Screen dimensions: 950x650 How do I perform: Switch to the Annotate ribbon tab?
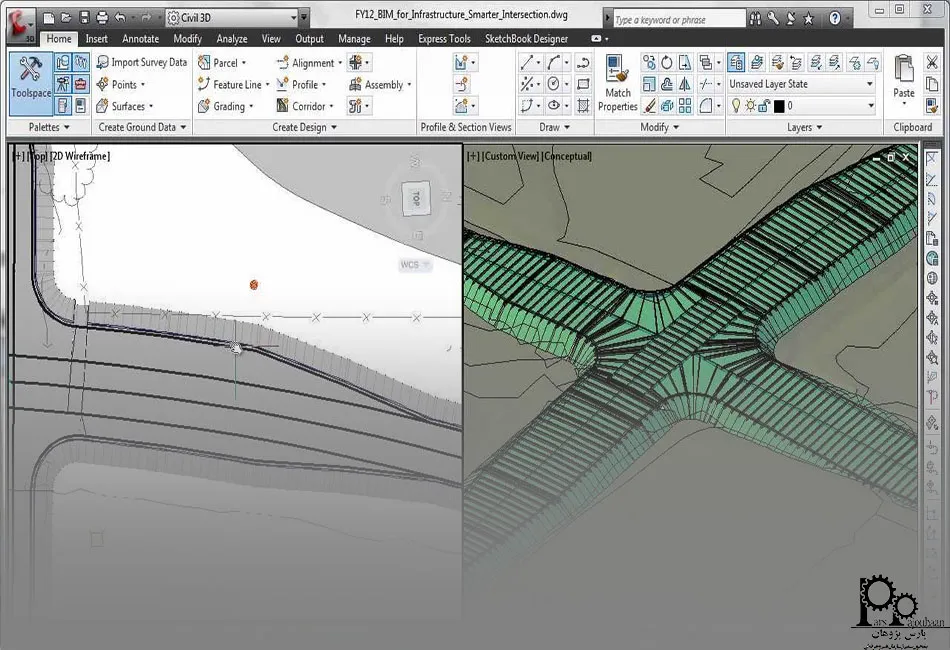tap(140, 38)
